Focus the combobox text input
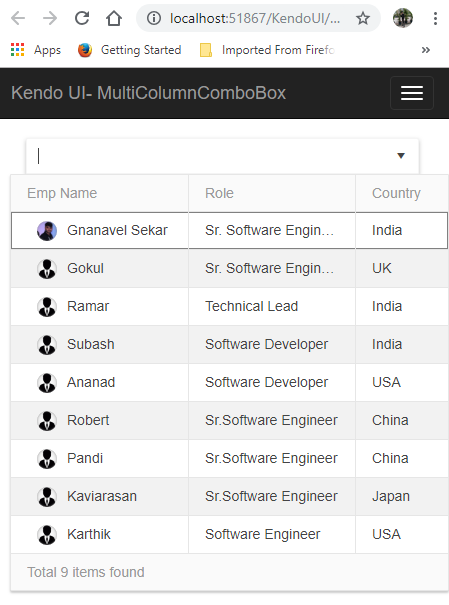Image resolution: width=449 pixels, height=605 pixels. 208,156
